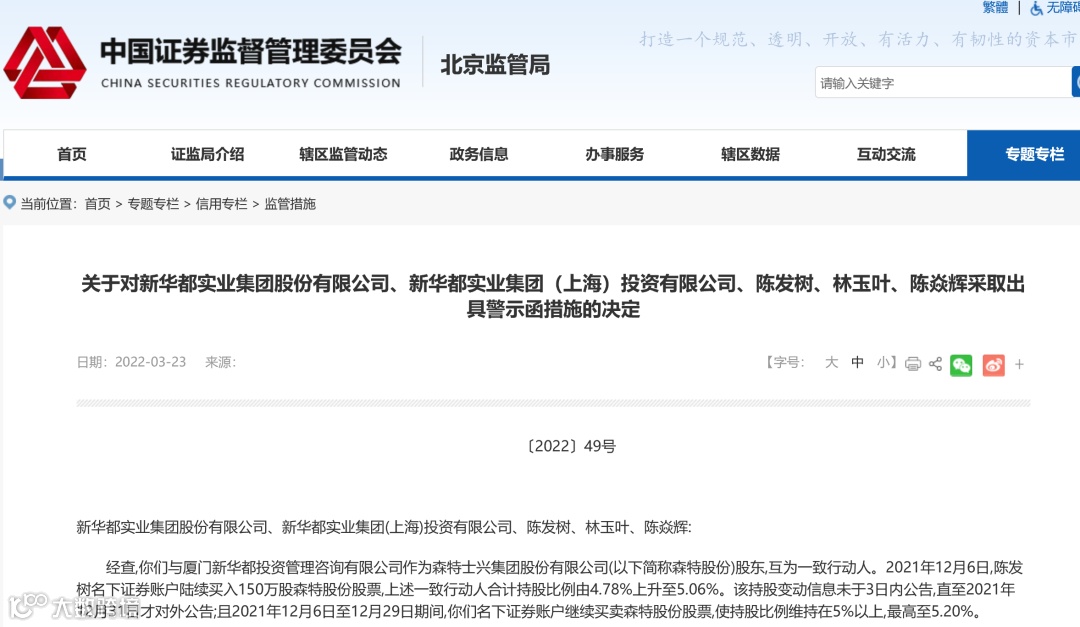Click the 北京监管局 header title
Viewport: 1080px width, 627px height.
(495, 65)
